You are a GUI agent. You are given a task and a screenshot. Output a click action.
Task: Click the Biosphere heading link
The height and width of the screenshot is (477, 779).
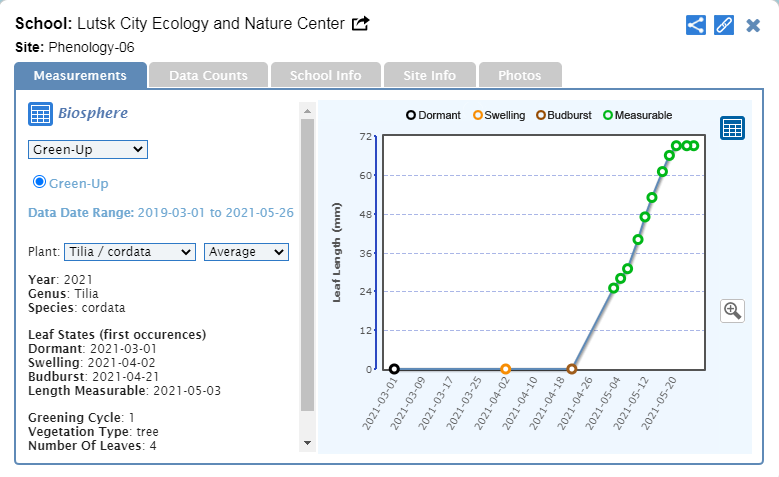tap(93, 113)
